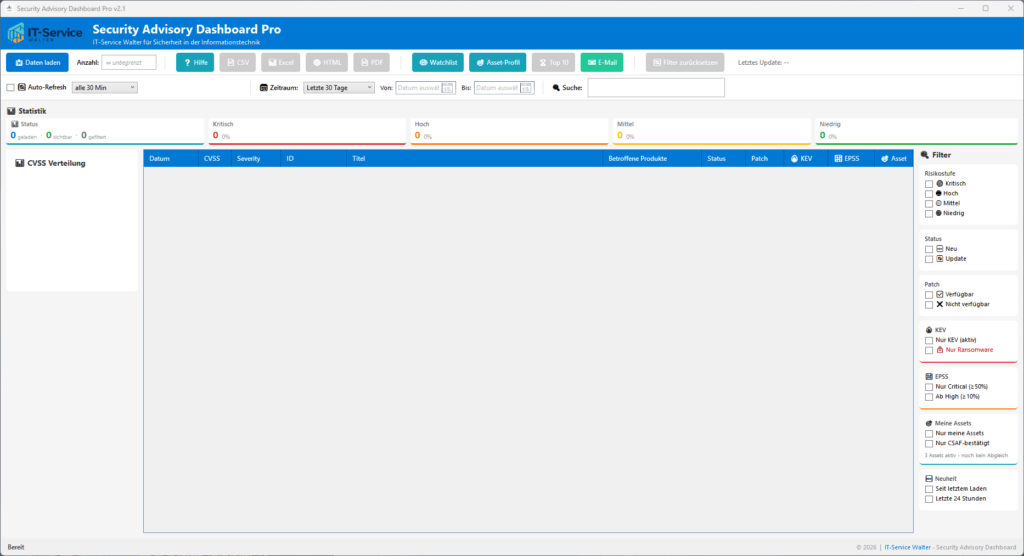Check the Patch Verfügbar filter
1024x556 pixels.
coord(929,295)
